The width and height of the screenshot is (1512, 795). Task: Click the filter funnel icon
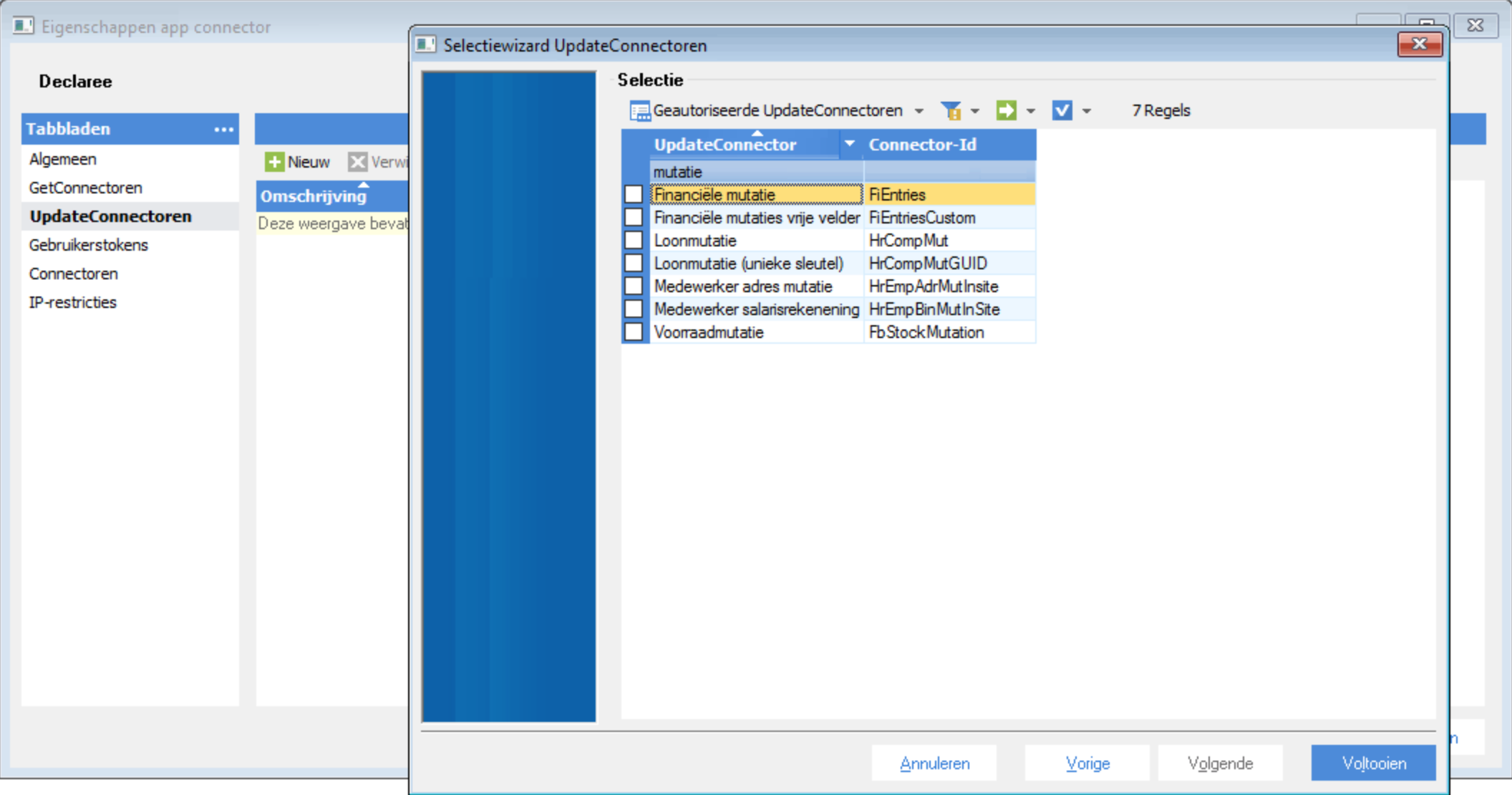(951, 111)
